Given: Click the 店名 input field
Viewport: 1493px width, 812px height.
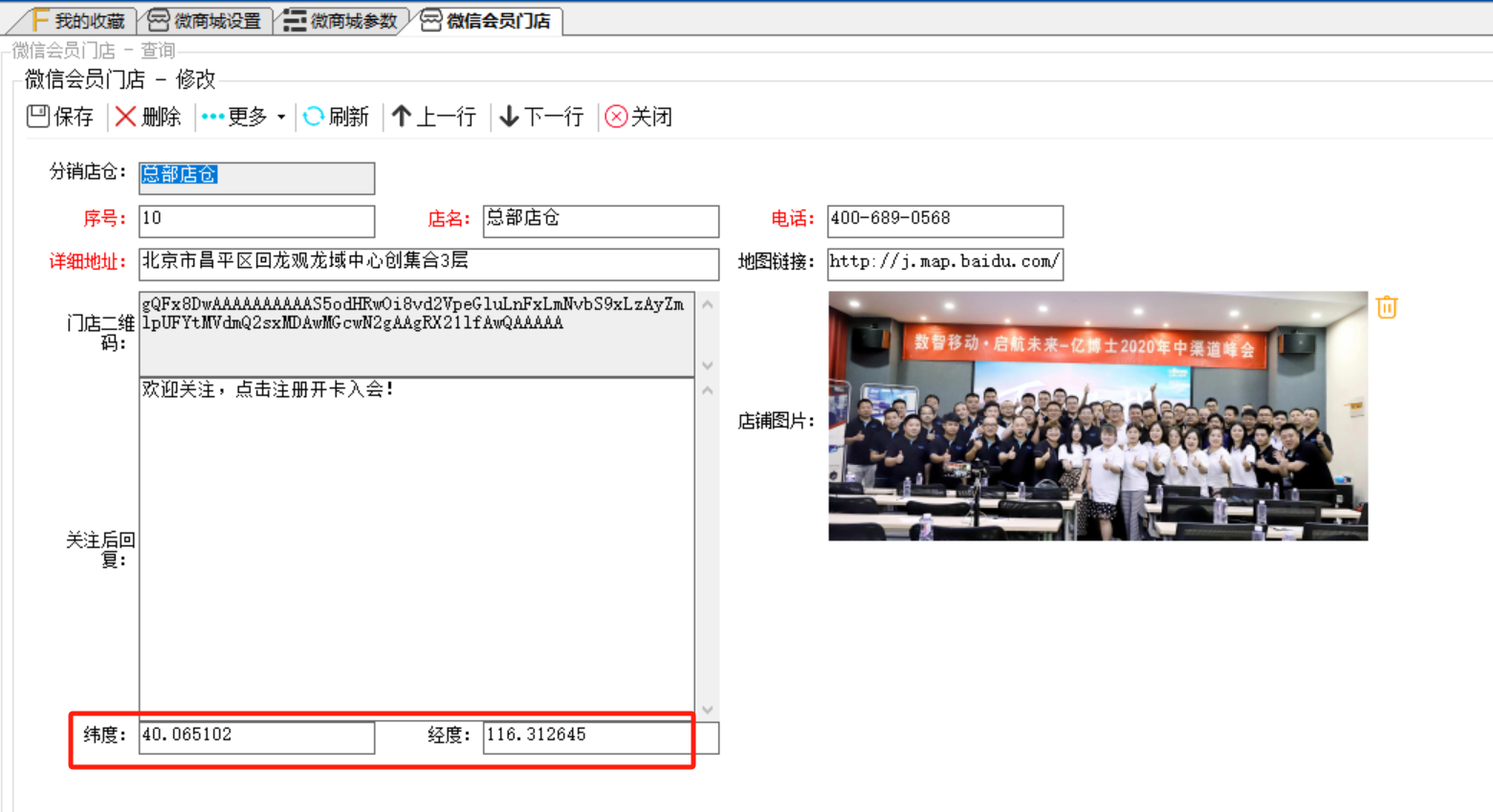Looking at the screenshot, I should pos(601,221).
